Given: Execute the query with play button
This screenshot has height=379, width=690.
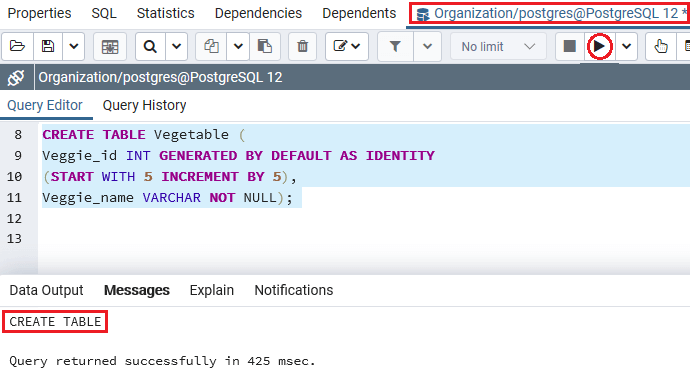Looking at the screenshot, I should [599, 46].
